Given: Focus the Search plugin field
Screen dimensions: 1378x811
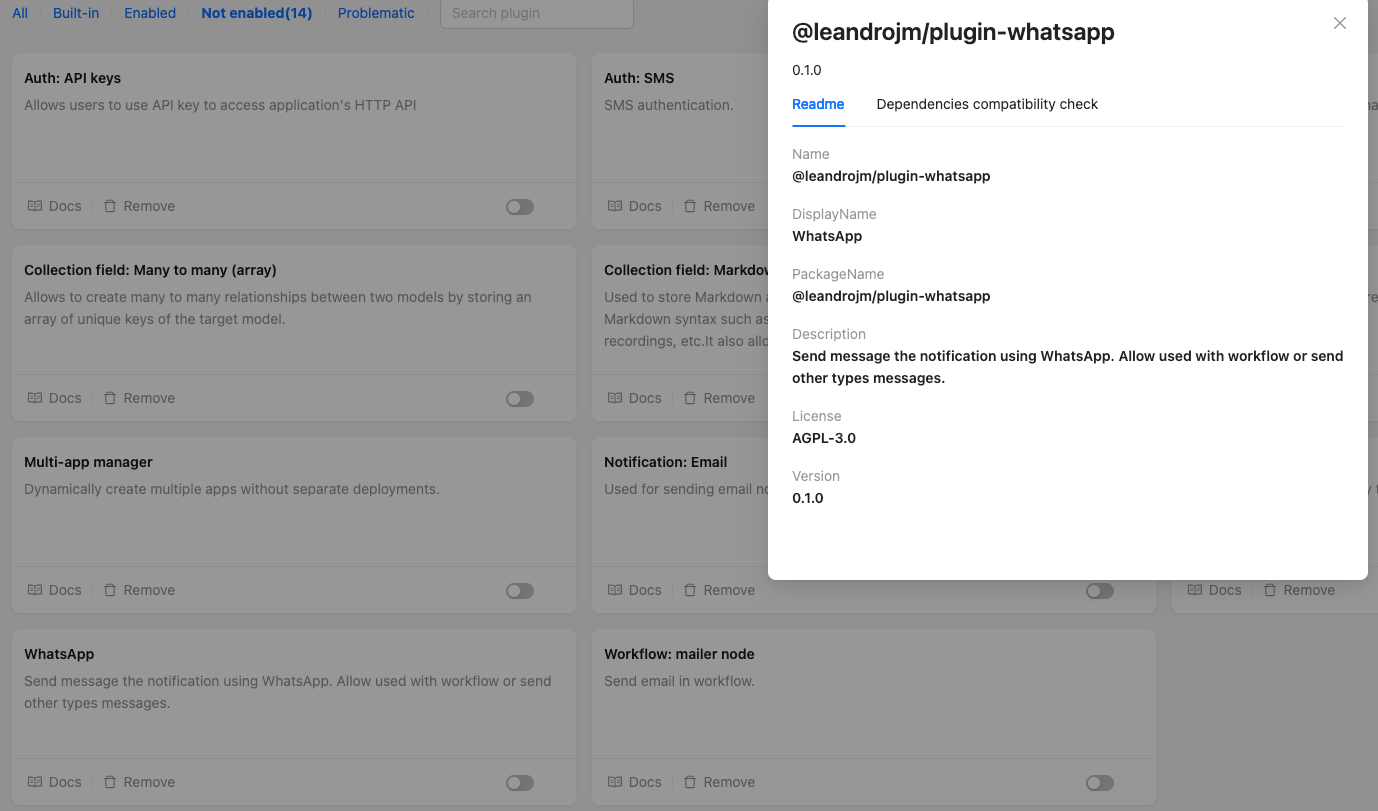Looking at the screenshot, I should [537, 13].
